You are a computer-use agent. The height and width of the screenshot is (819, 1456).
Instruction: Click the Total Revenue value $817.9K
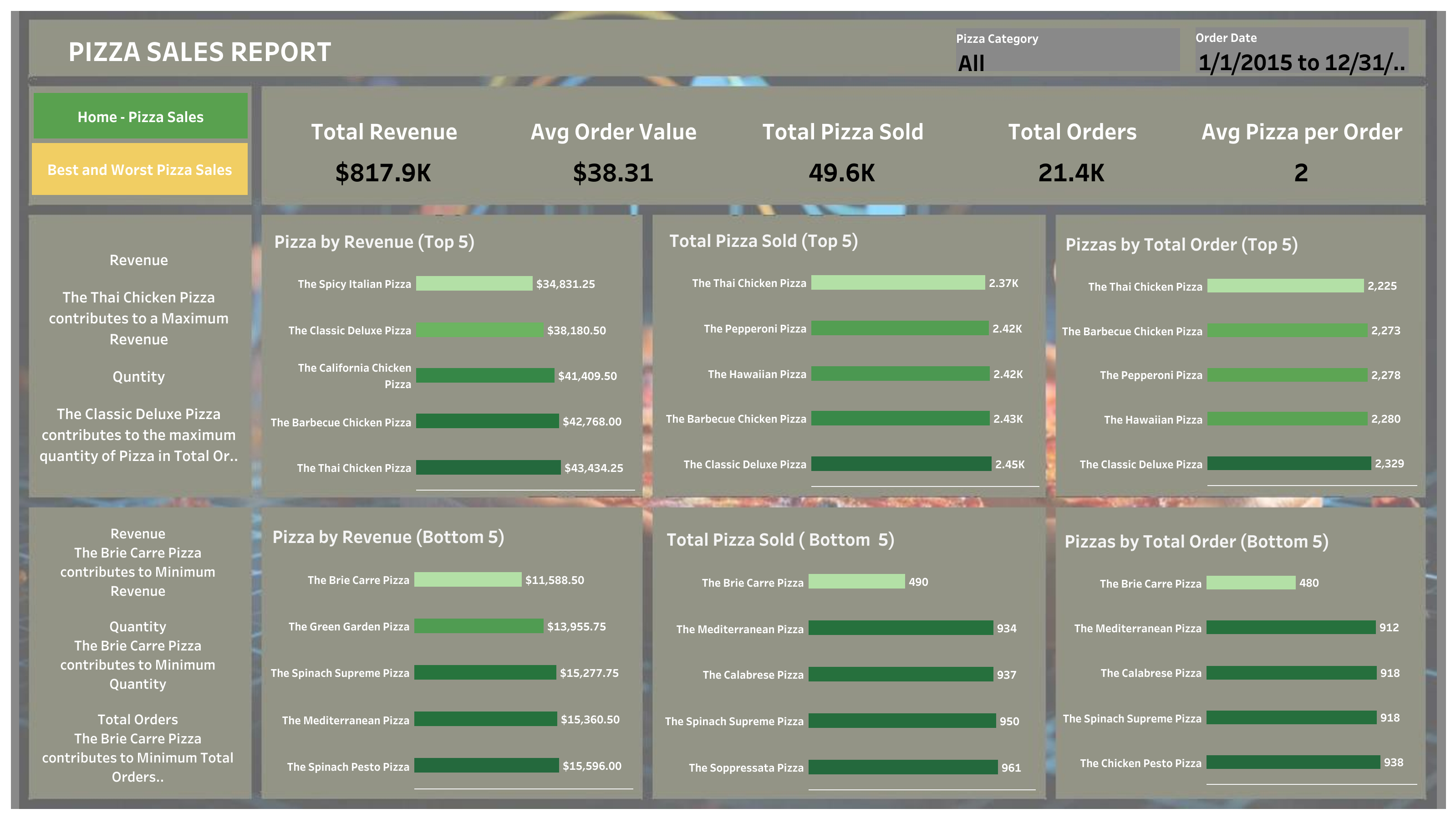click(382, 173)
